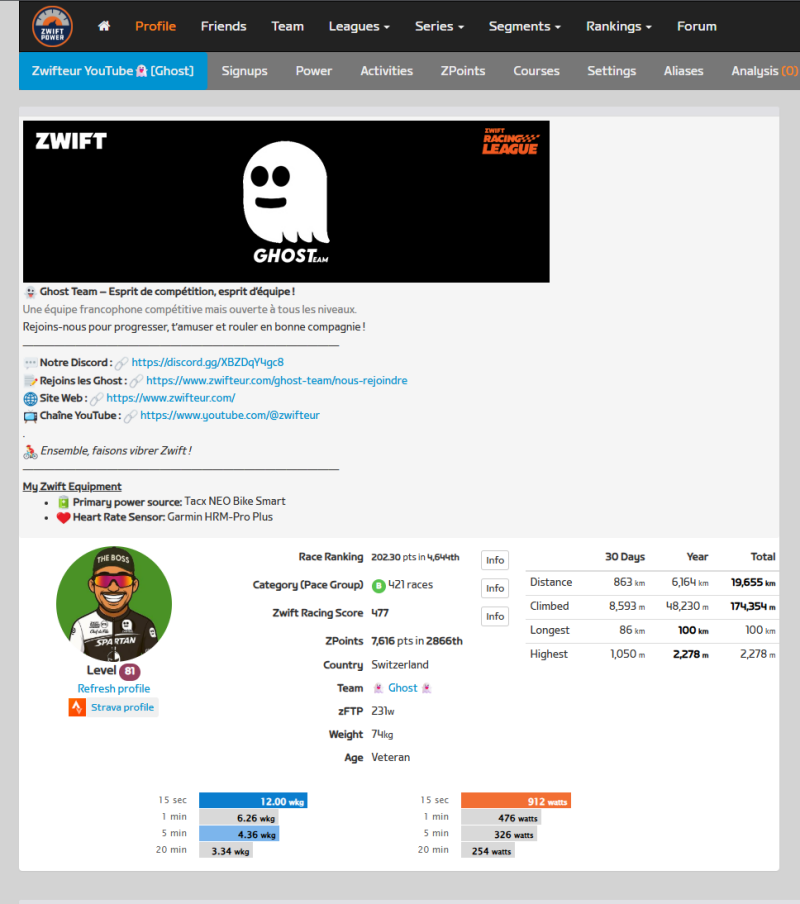Click the 19,655 km total distance value
The image size is (800, 904).
coord(753,583)
